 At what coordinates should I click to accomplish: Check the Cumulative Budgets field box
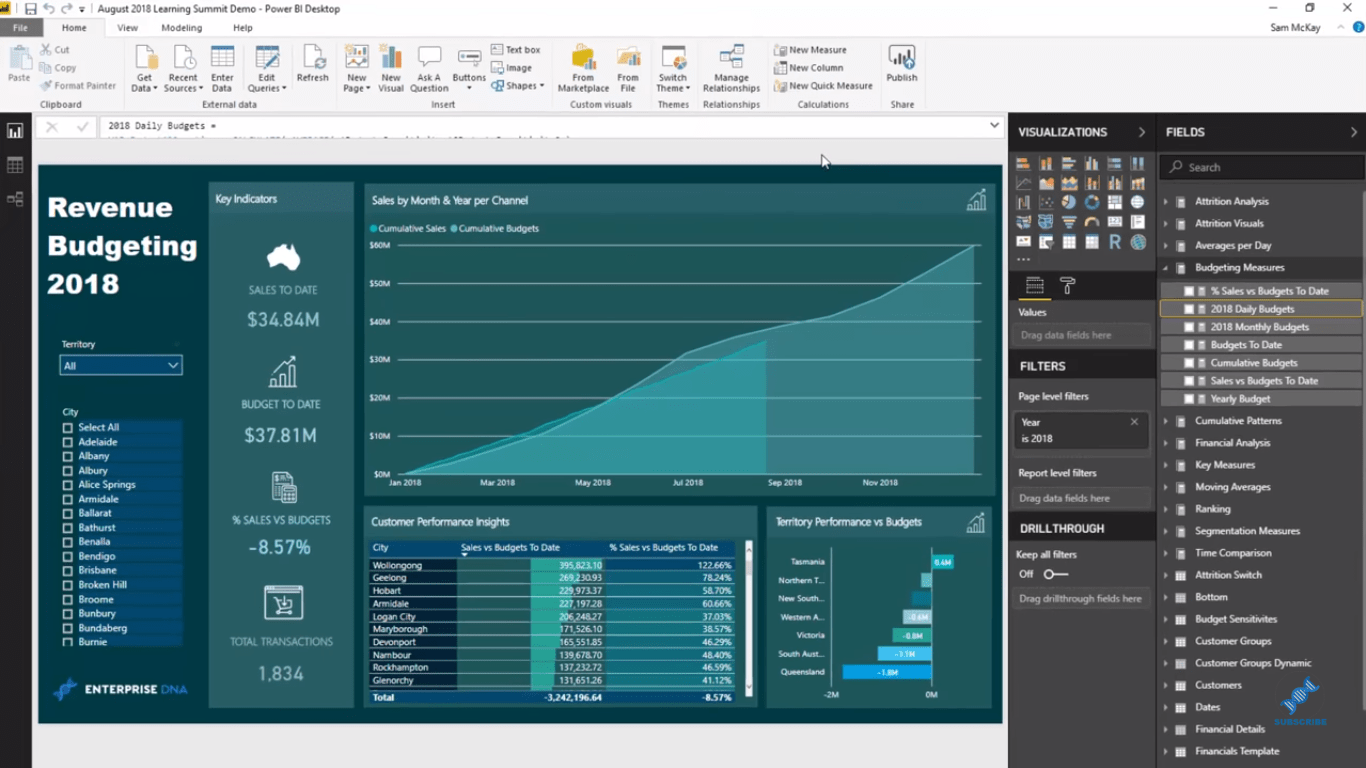1189,363
